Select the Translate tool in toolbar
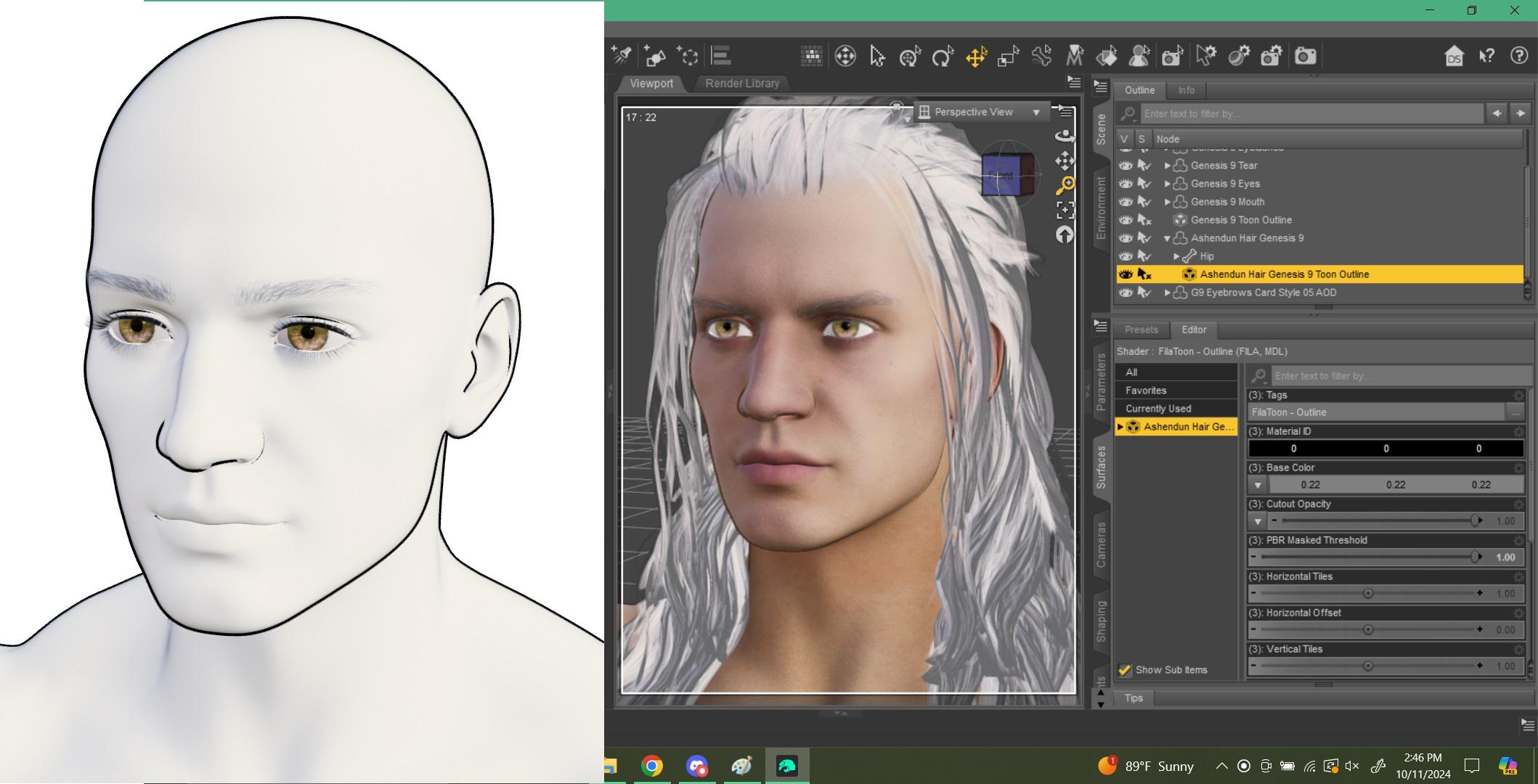The image size is (1538, 784). [x=976, y=56]
